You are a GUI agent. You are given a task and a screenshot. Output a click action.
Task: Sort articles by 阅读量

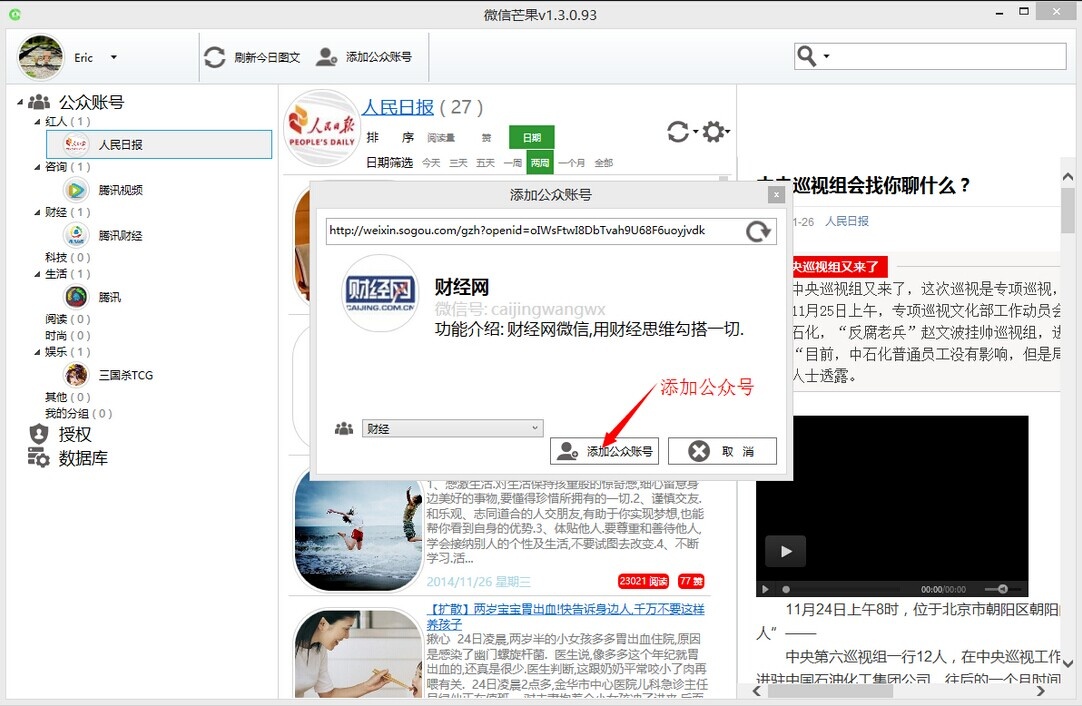pyautogui.click(x=440, y=137)
